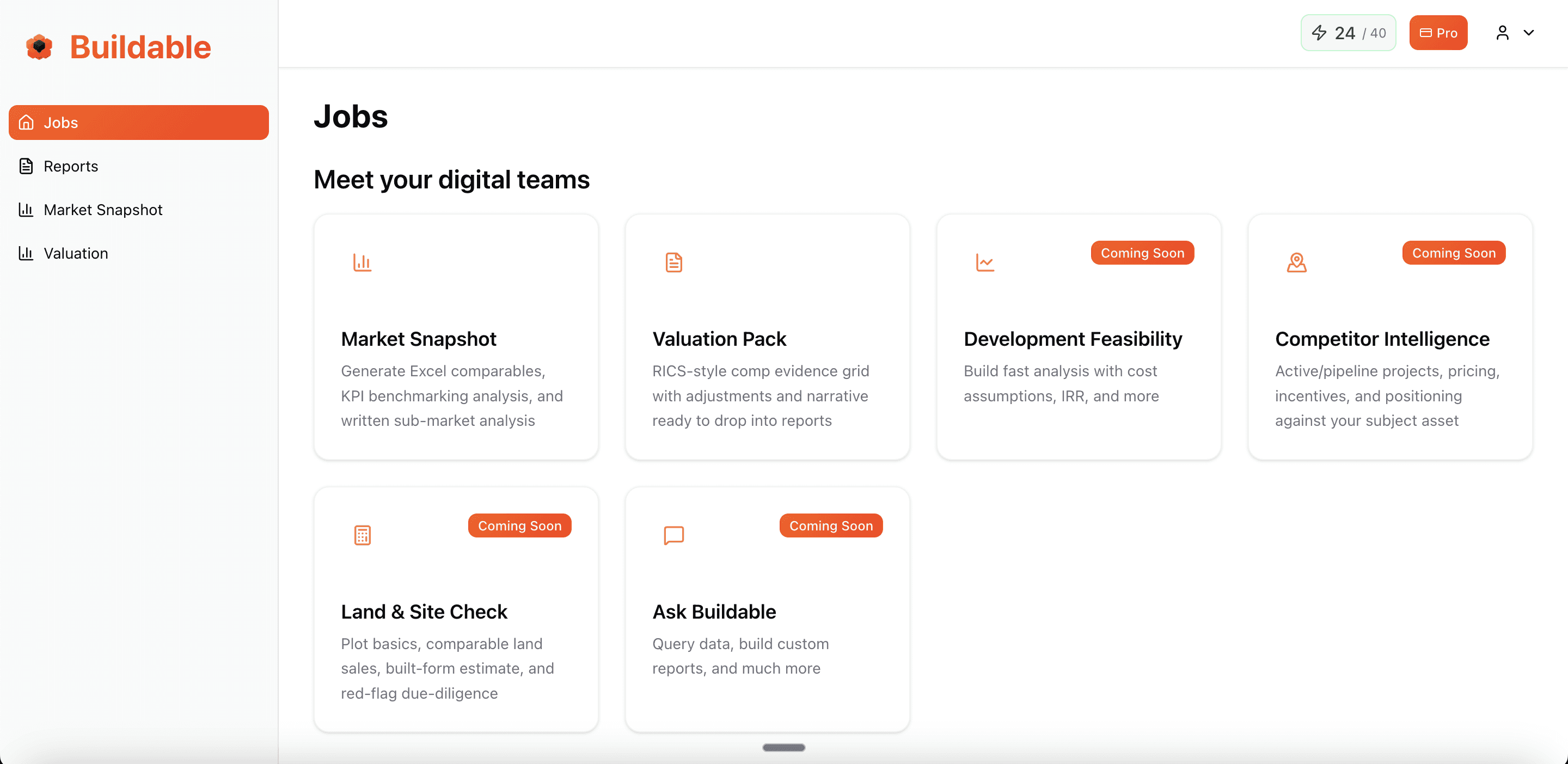
Task: Open Valuation in the sidebar
Action: pyautogui.click(x=139, y=253)
